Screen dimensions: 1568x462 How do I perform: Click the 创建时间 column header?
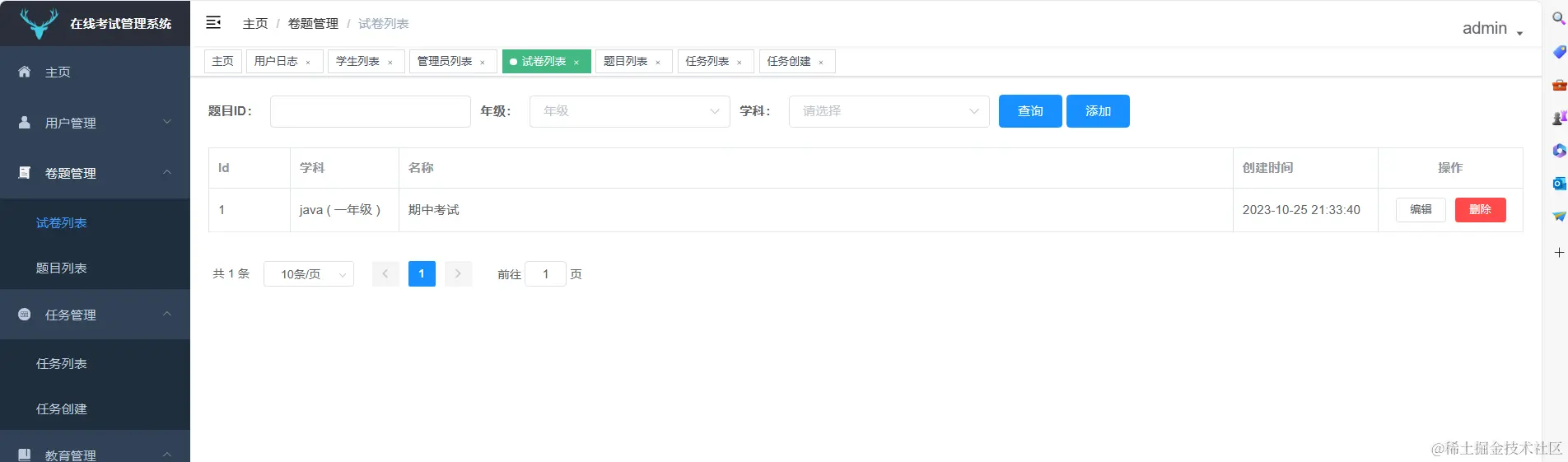tap(1305, 168)
